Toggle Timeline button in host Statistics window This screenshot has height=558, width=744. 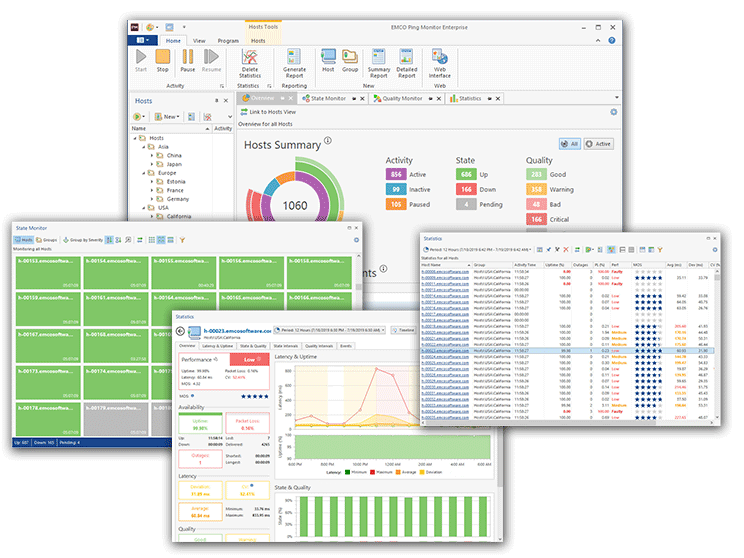pos(403,330)
